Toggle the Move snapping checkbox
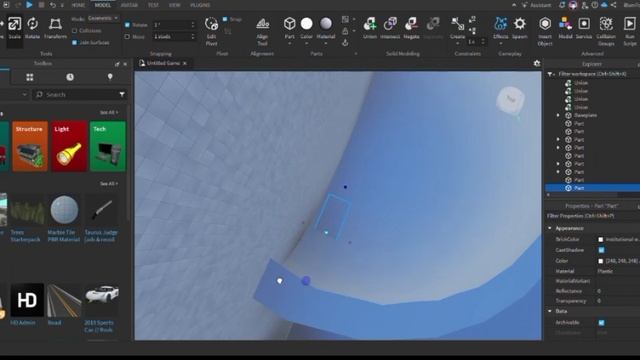This screenshot has height=360, width=640. [127, 37]
